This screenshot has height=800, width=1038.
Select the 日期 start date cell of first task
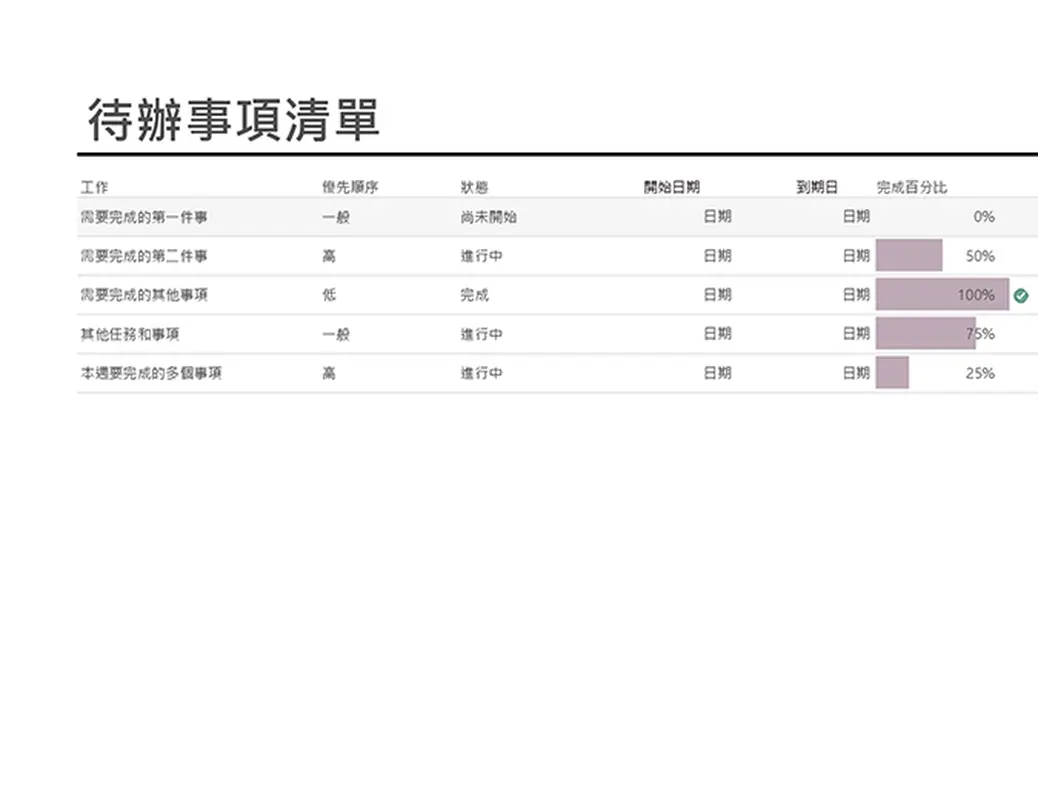click(716, 216)
